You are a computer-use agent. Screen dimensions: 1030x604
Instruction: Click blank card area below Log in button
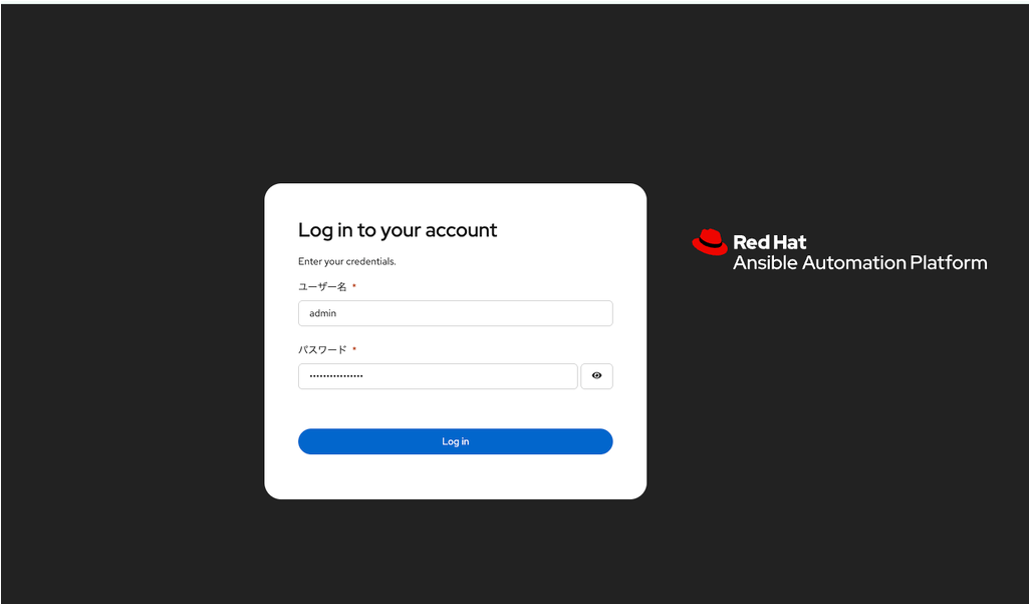point(455,476)
